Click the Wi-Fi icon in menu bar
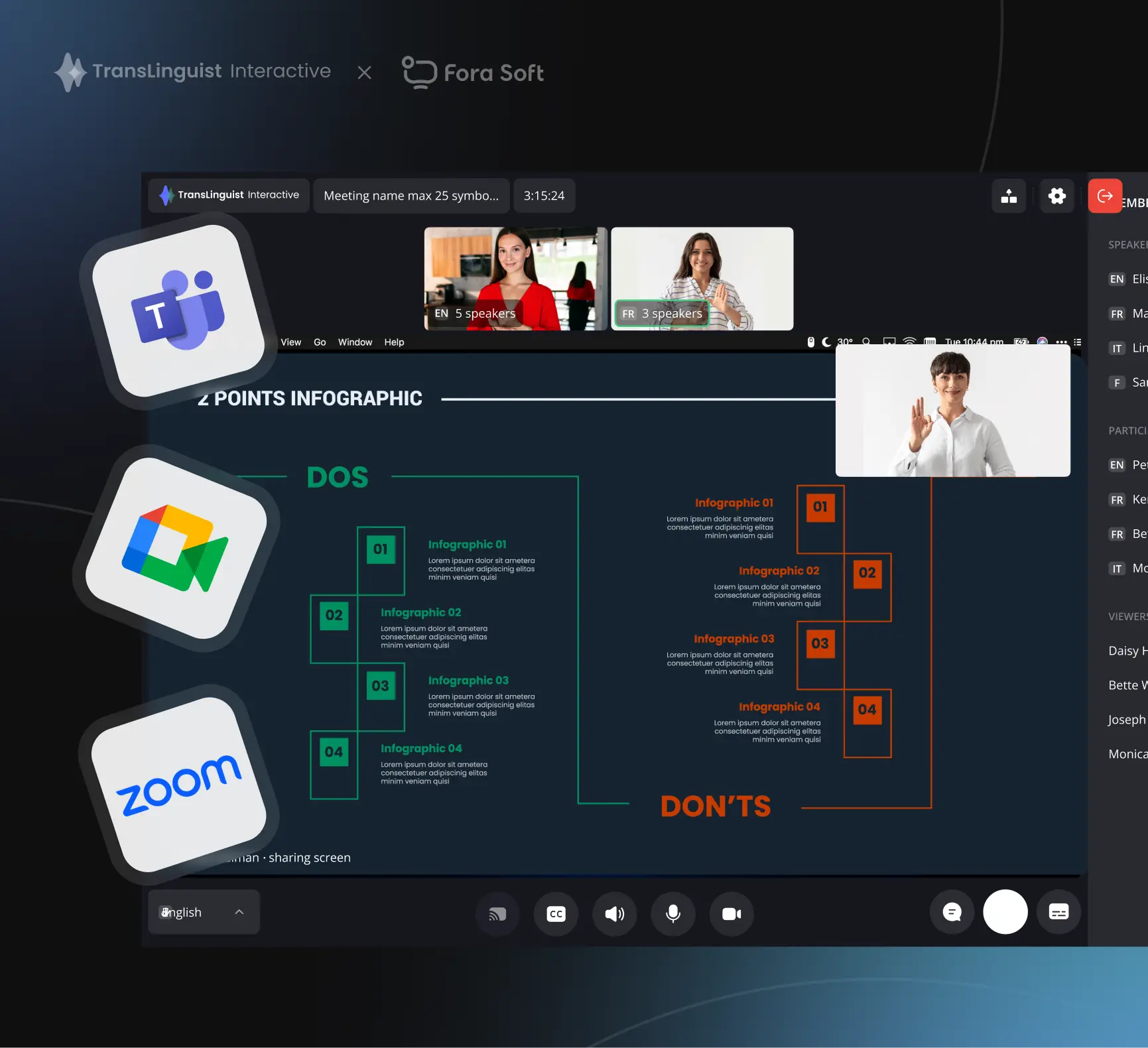Screen dimensions: 1148x1048 [909, 342]
